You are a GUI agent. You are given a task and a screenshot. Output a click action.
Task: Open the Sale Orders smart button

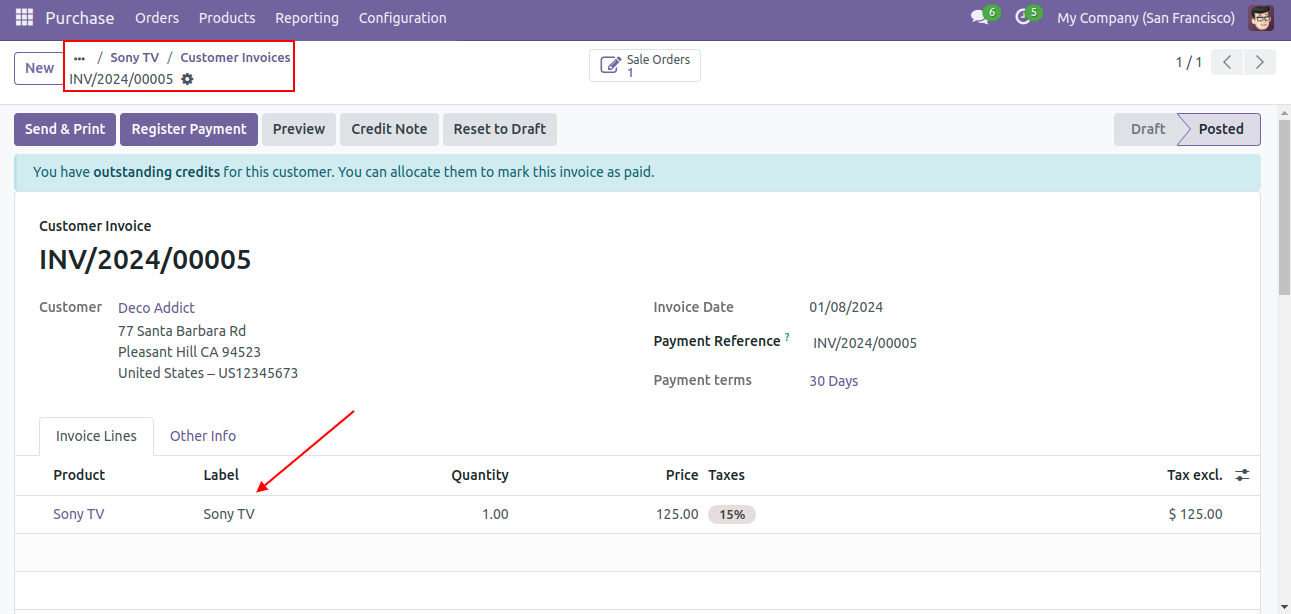(645, 66)
